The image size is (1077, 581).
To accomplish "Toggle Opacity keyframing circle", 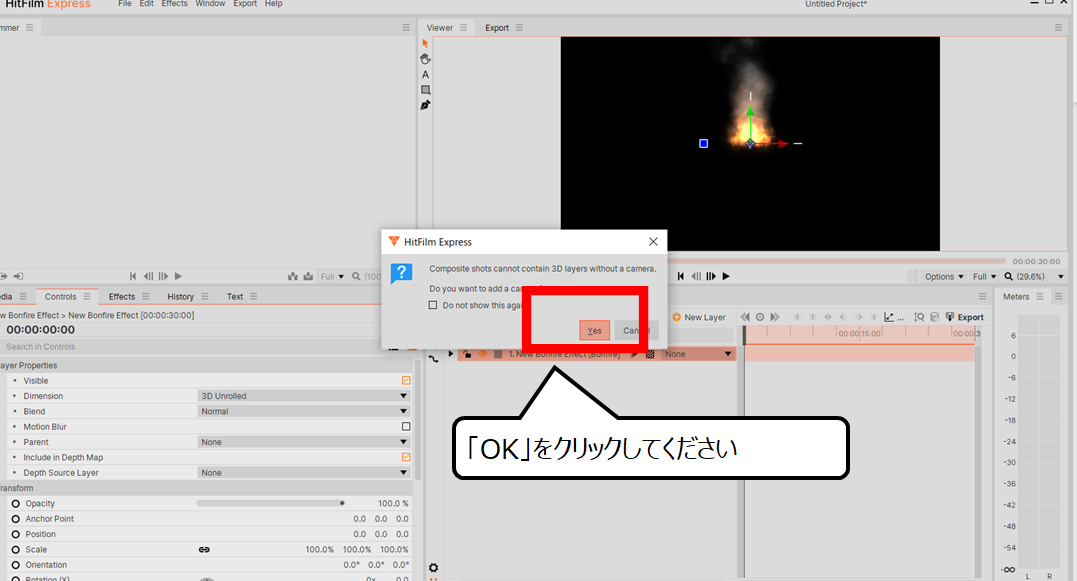I will [x=16, y=503].
